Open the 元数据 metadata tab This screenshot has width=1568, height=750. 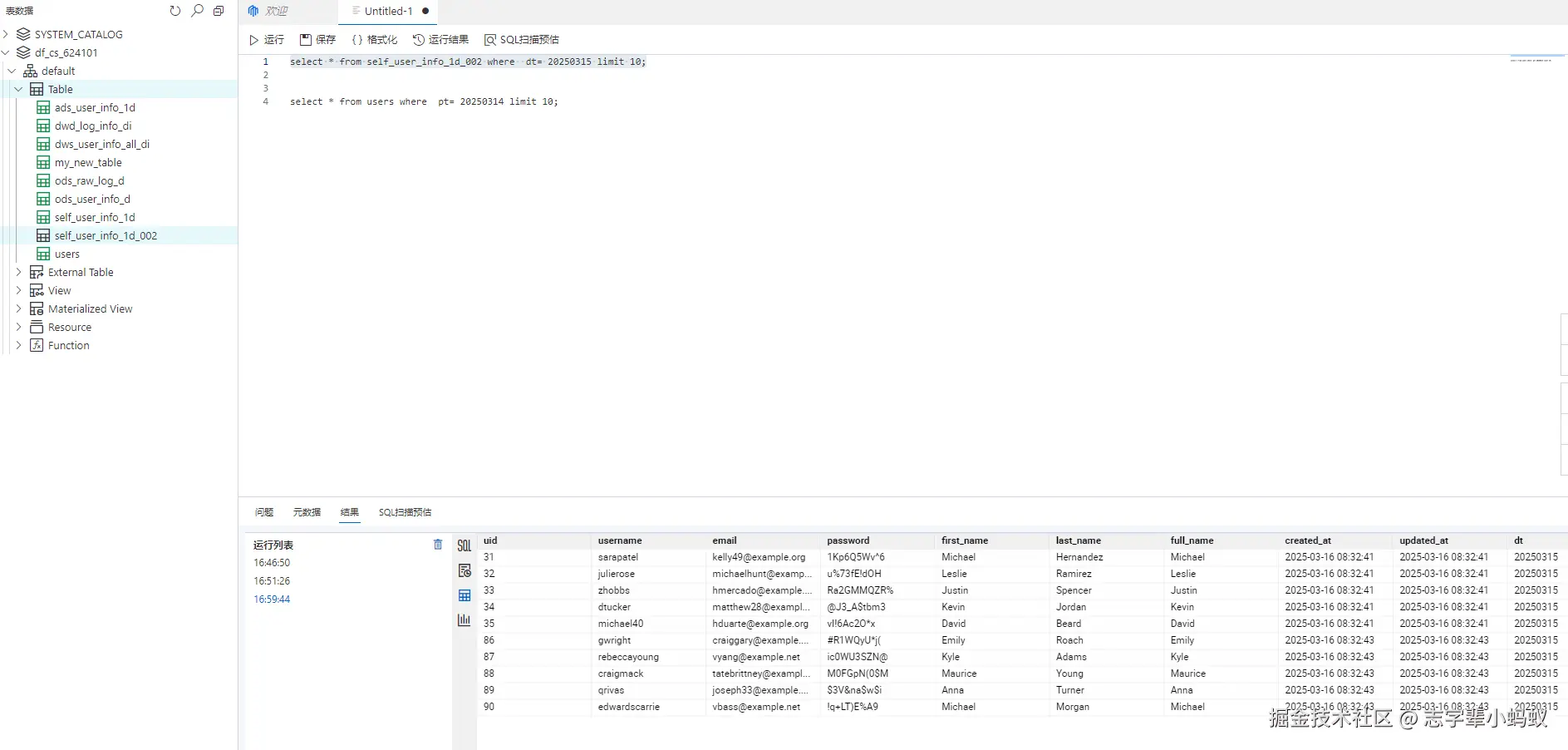click(307, 512)
